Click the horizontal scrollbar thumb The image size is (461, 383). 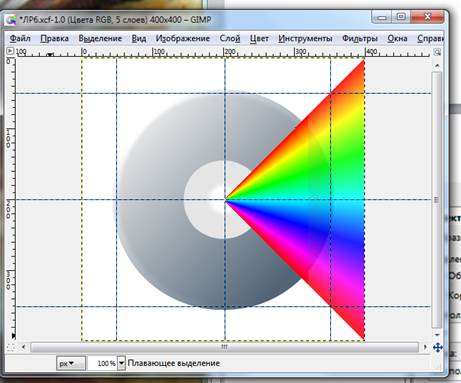point(224,347)
